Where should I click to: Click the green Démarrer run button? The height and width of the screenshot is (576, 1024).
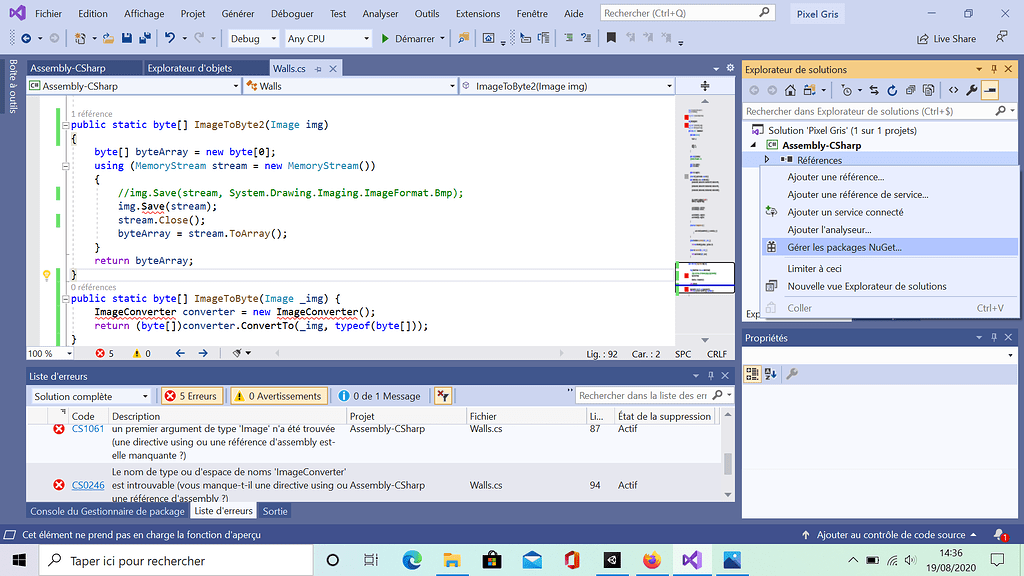408,39
